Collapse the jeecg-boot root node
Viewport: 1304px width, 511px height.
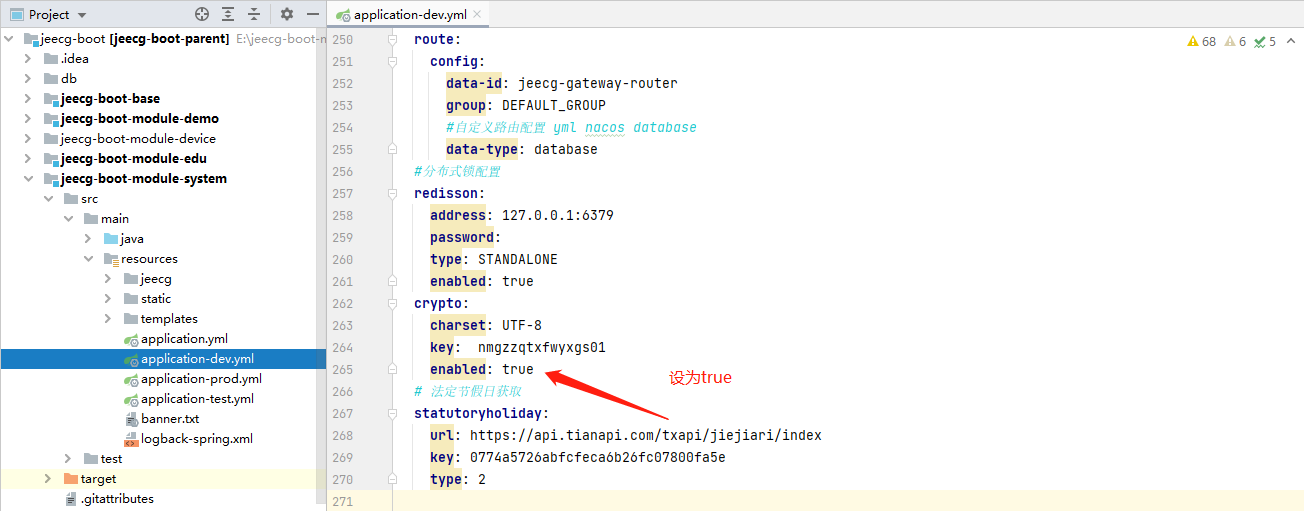10,38
